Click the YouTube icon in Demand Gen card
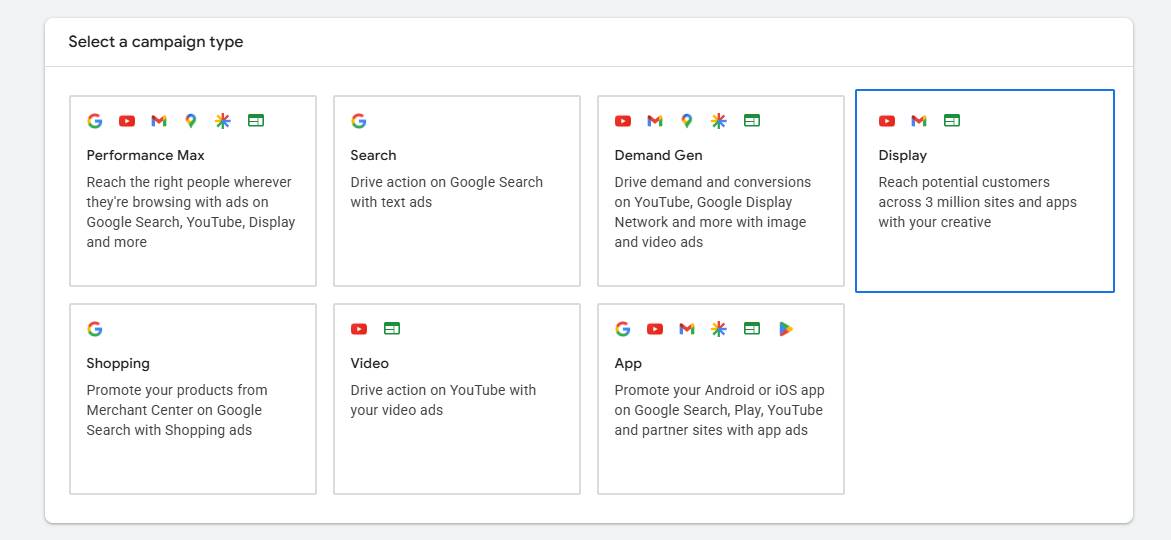This screenshot has height=540, width=1171. pos(623,121)
